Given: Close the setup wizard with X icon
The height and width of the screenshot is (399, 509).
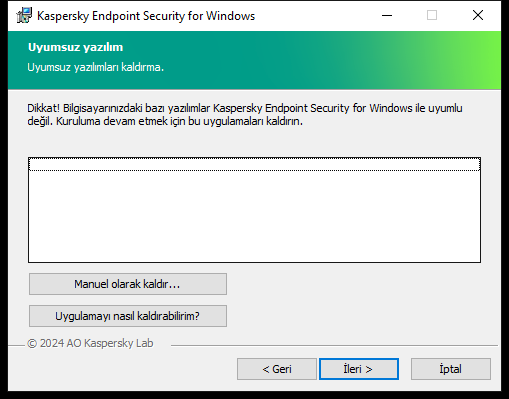Looking at the screenshot, I should (478, 15).
